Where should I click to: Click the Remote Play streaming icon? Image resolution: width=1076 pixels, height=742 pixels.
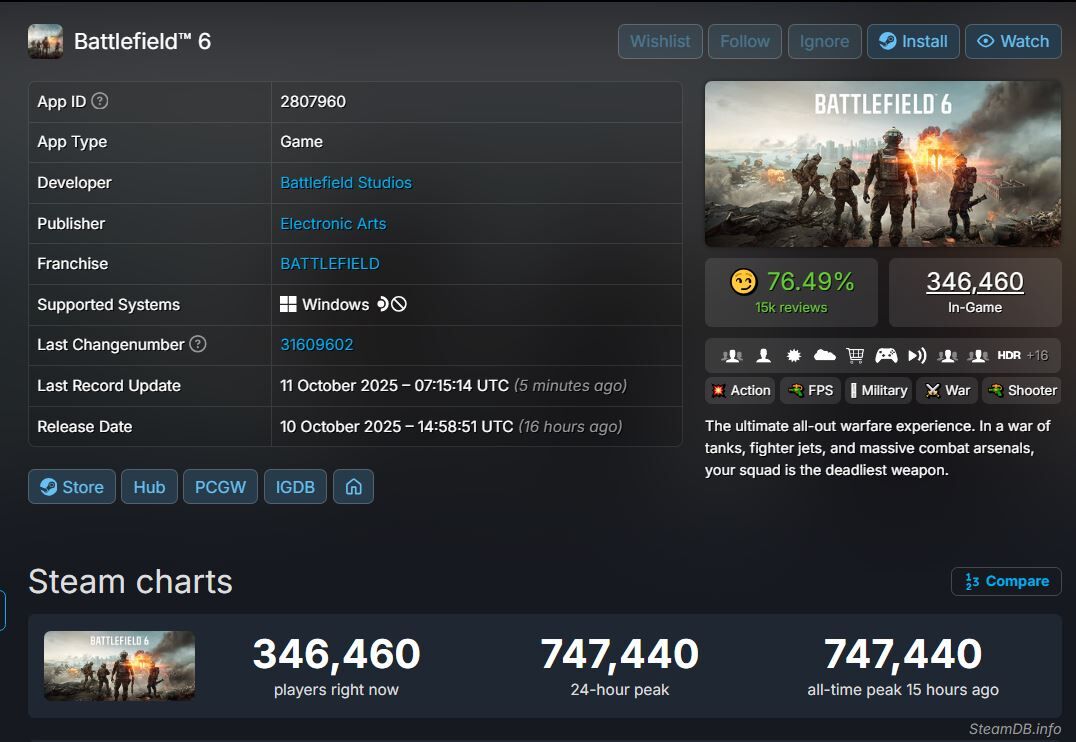point(917,355)
